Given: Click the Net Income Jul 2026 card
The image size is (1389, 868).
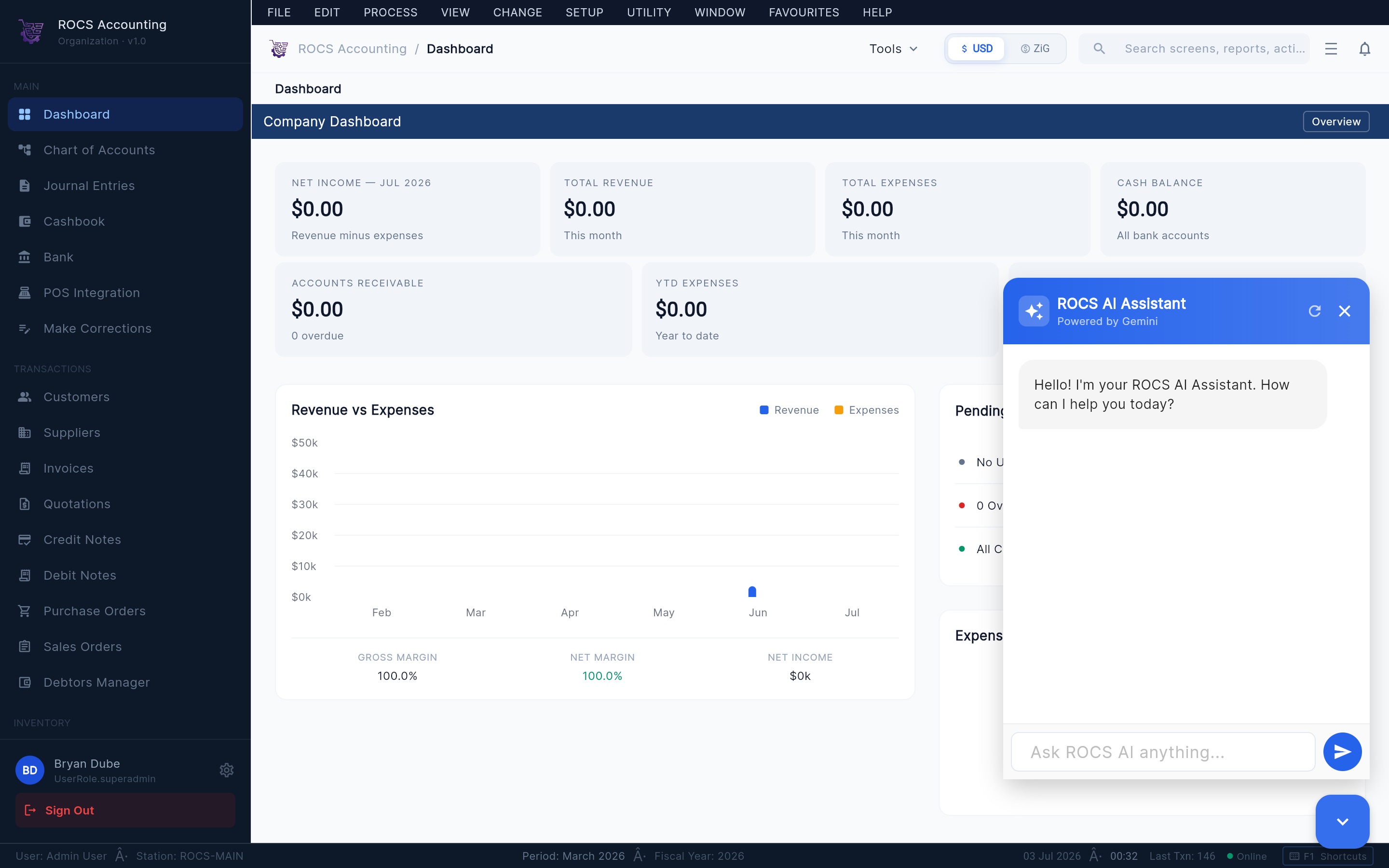Looking at the screenshot, I should point(408,209).
